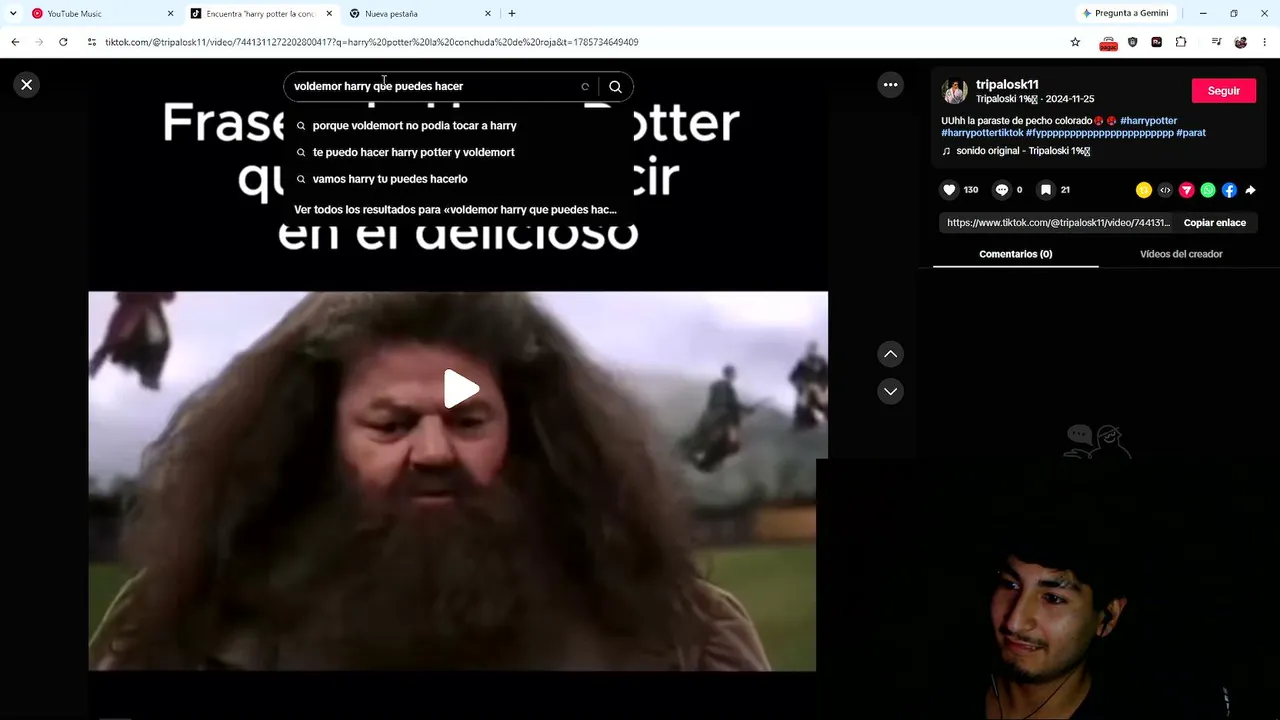The width and height of the screenshot is (1280, 720).
Task: Open the three-dots more options menu on video
Action: 890,85
